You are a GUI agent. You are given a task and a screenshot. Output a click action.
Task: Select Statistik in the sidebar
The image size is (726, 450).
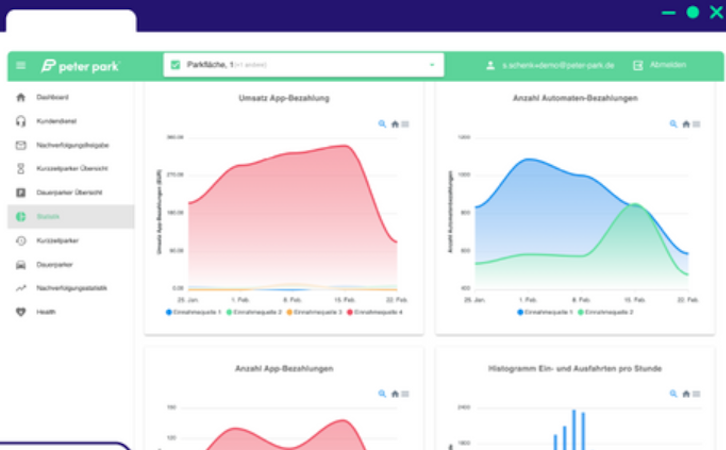71,217
